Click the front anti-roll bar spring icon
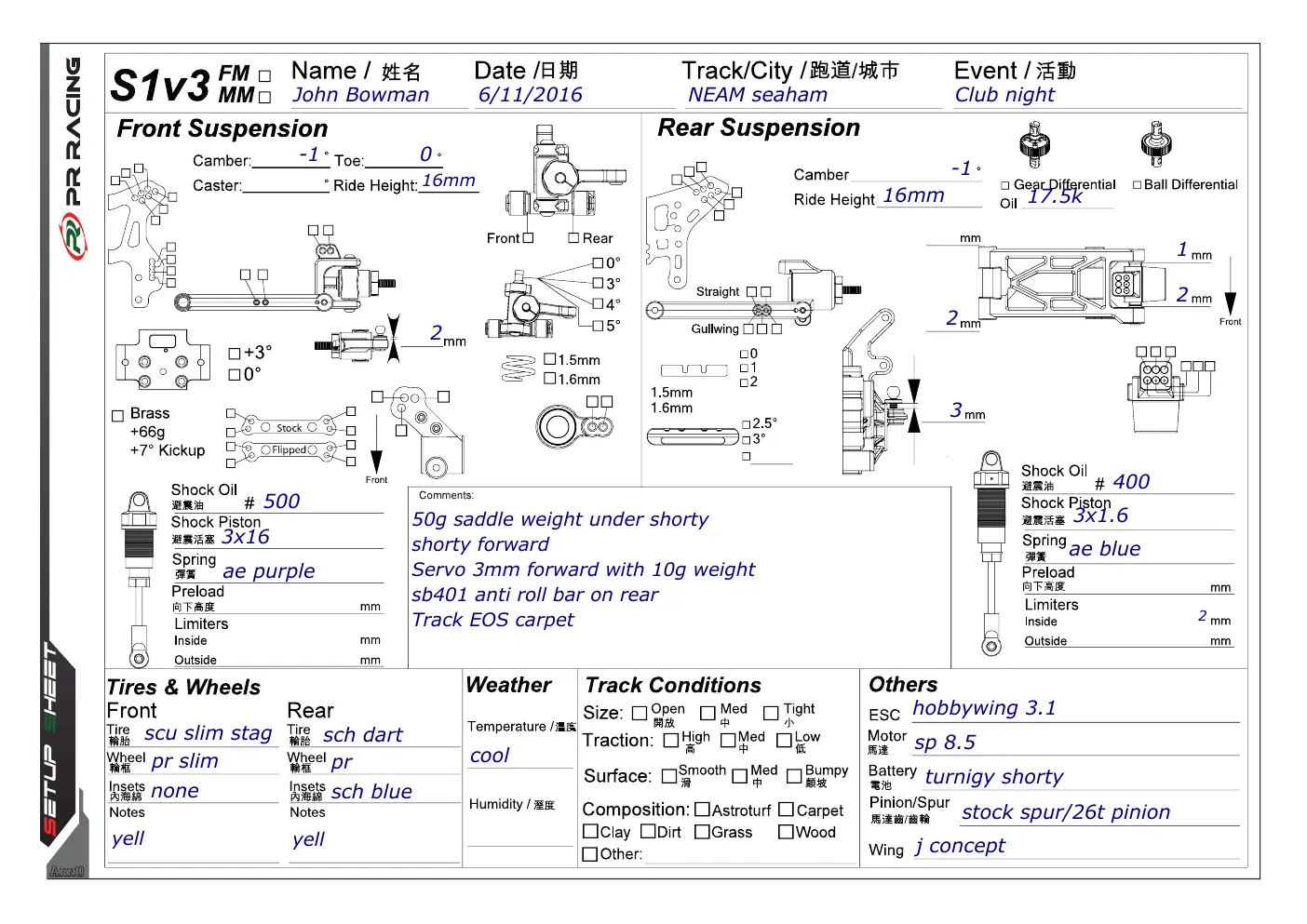This screenshot has height=924, width=1307. point(519,369)
